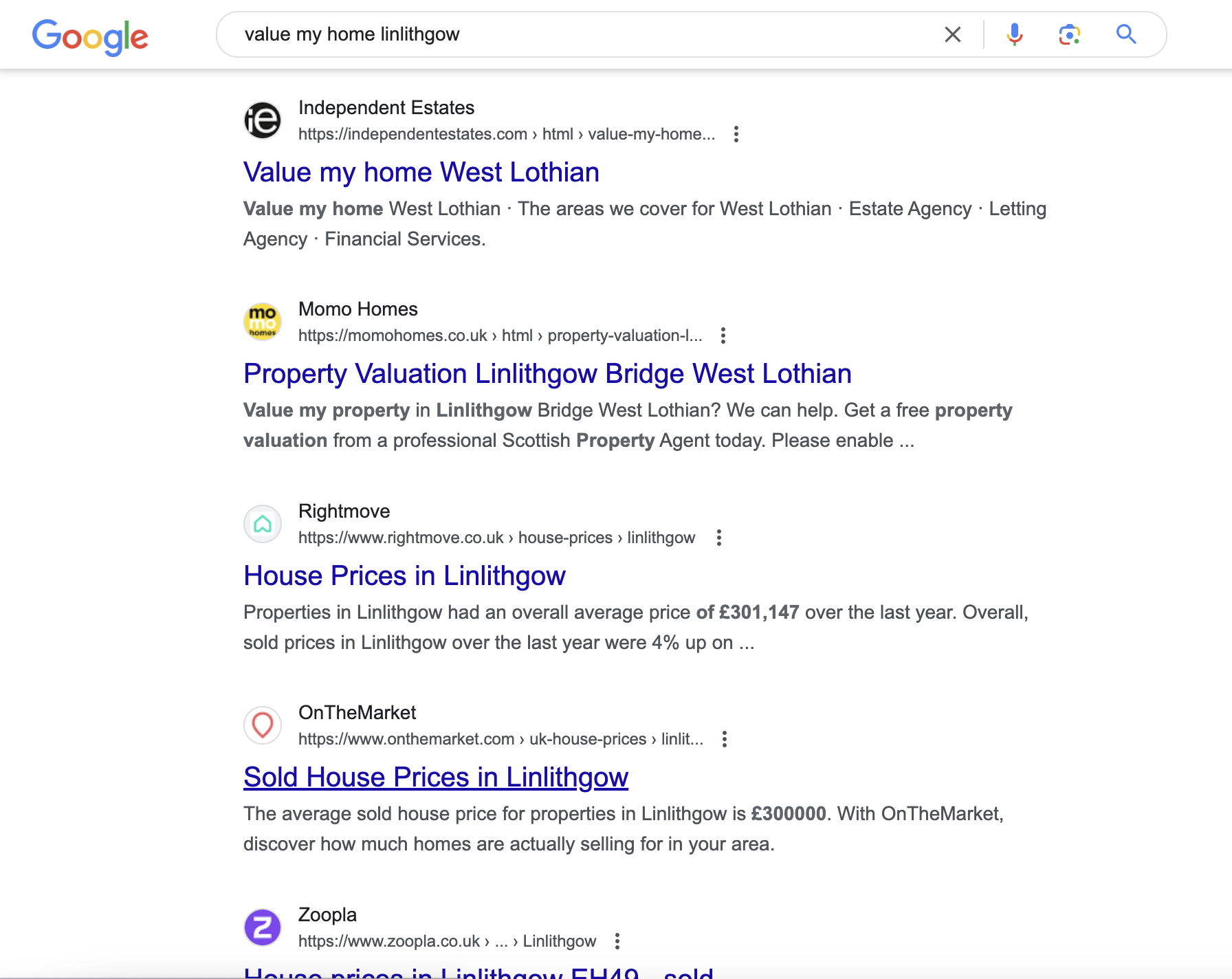This screenshot has width=1232, height=979.
Task: Open more options for Rightmove result
Action: pos(718,538)
